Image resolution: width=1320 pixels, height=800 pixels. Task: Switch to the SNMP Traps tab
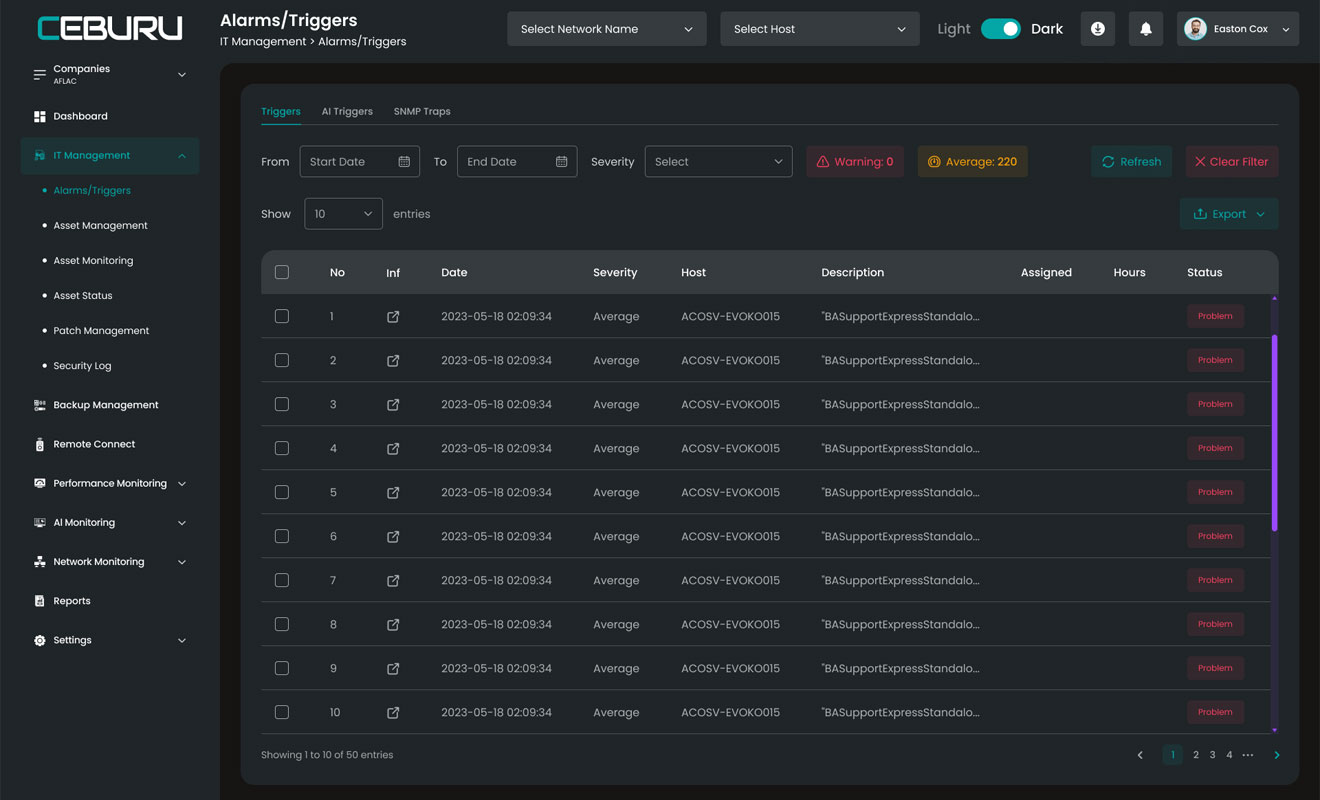(x=422, y=111)
